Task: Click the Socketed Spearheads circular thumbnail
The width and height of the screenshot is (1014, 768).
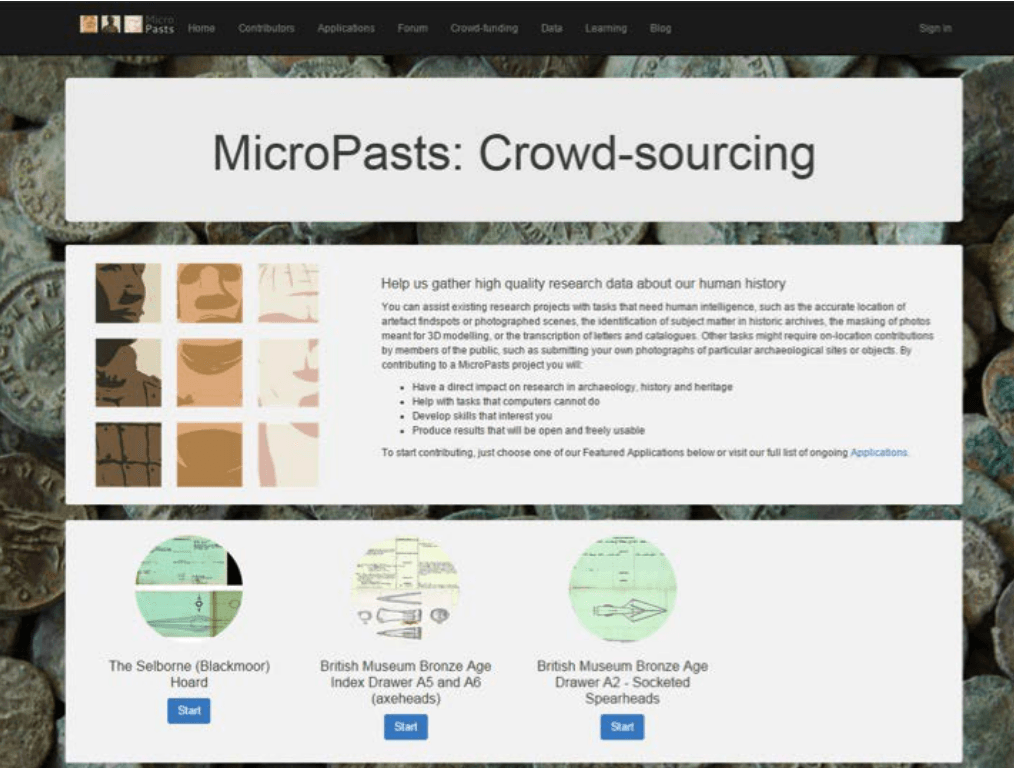Action: [622, 588]
